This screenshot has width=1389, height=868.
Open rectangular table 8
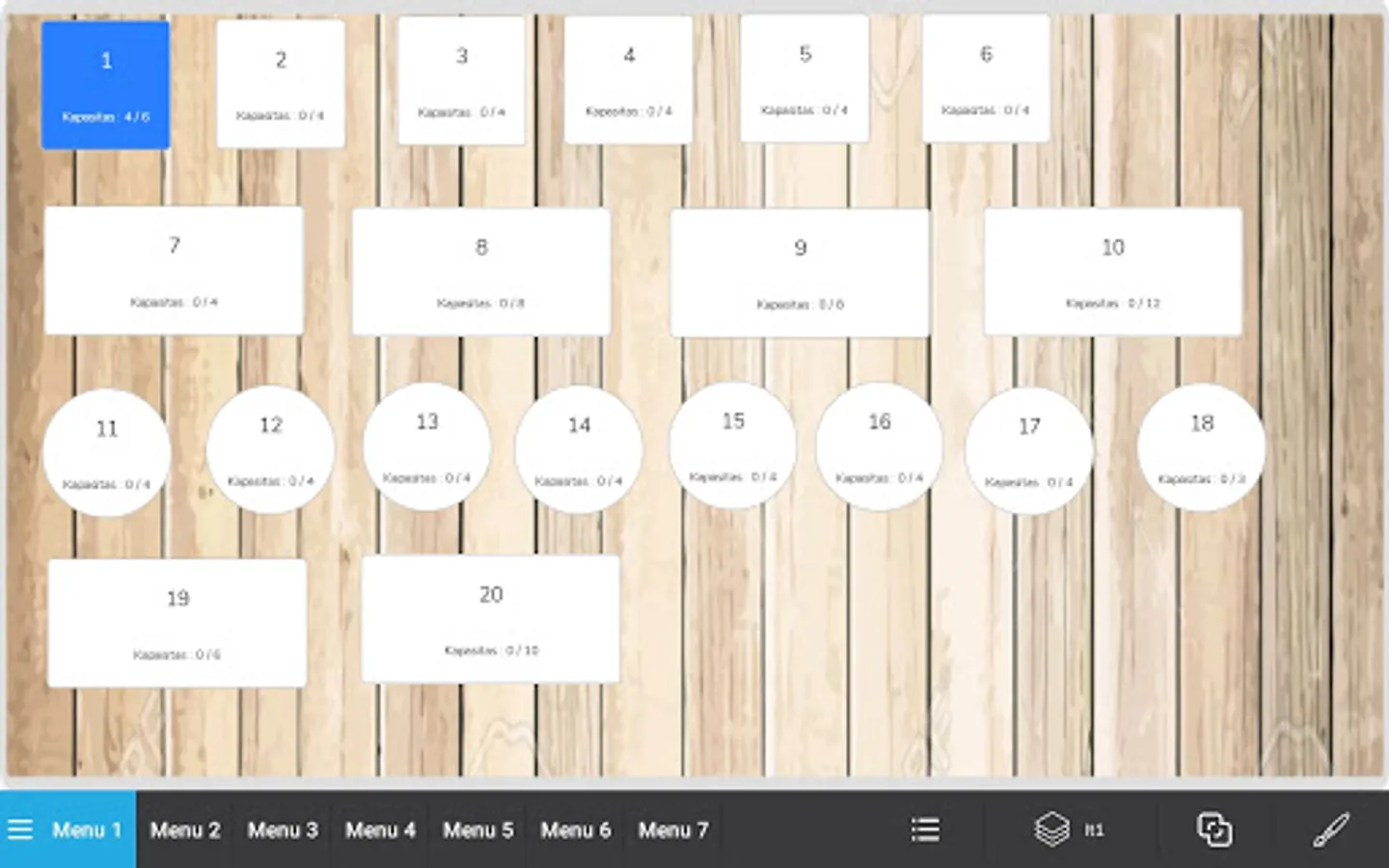pos(481,272)
